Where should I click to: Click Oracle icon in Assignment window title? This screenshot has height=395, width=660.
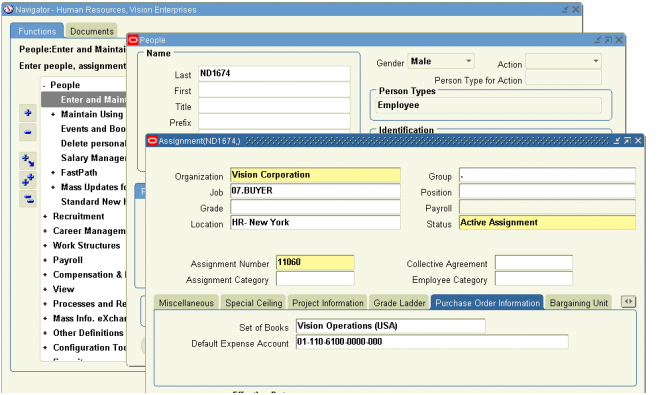pos(152,141)
